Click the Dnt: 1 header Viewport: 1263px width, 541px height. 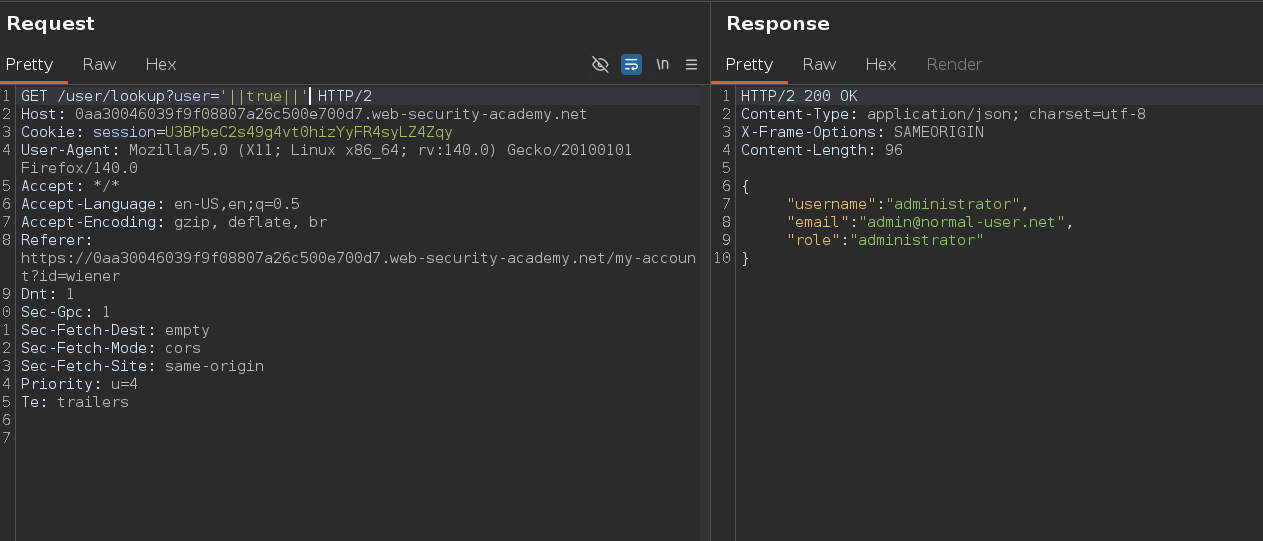pyautogui.click(x=47, y=294)
